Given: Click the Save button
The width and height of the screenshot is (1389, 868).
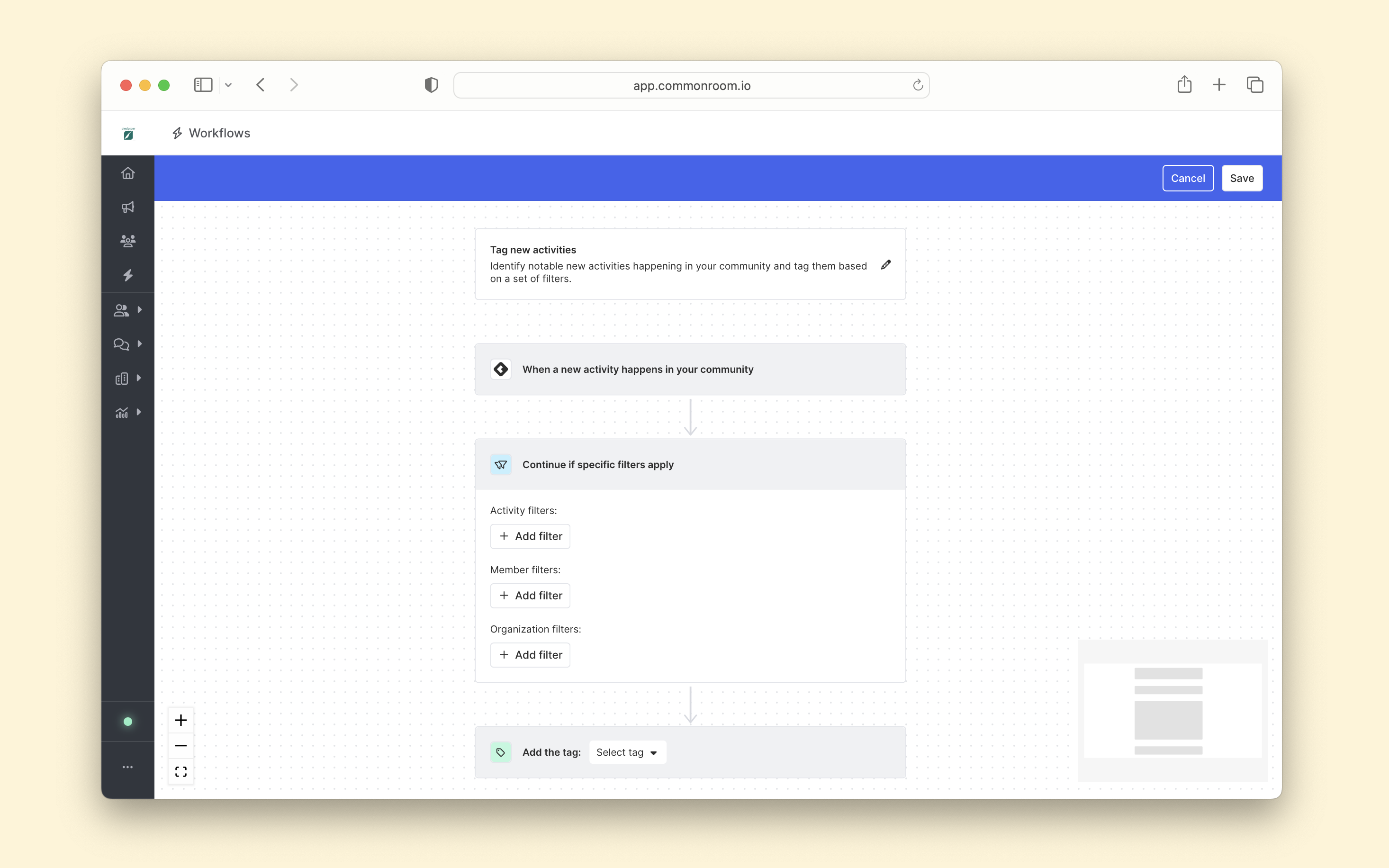Looking at the screenshot, I should tap(1242, 178).
